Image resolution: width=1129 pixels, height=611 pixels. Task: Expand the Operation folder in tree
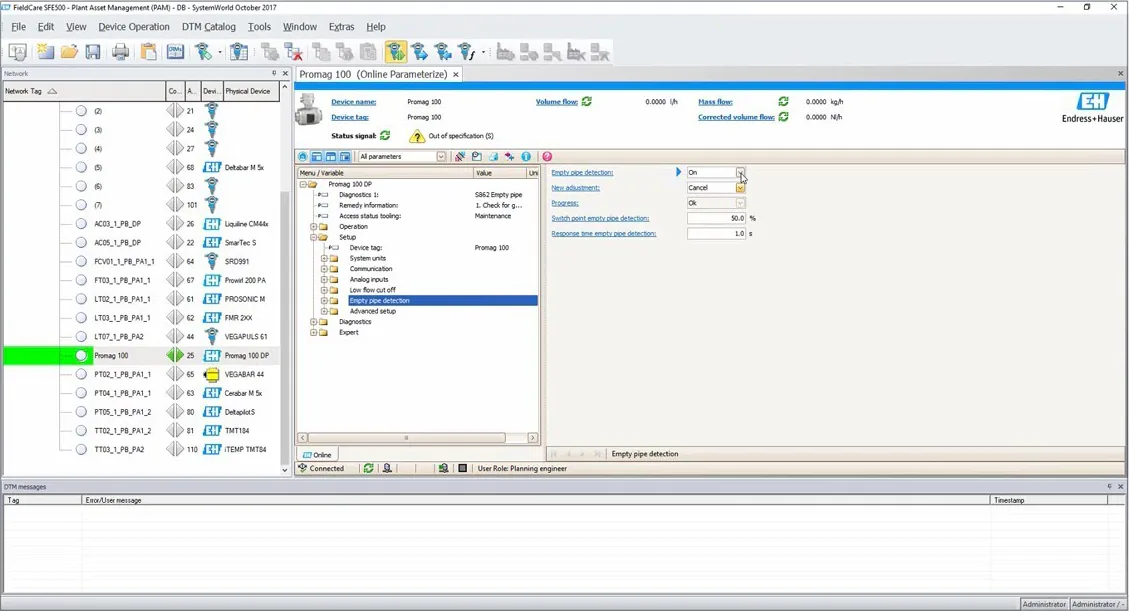(314, 227)
